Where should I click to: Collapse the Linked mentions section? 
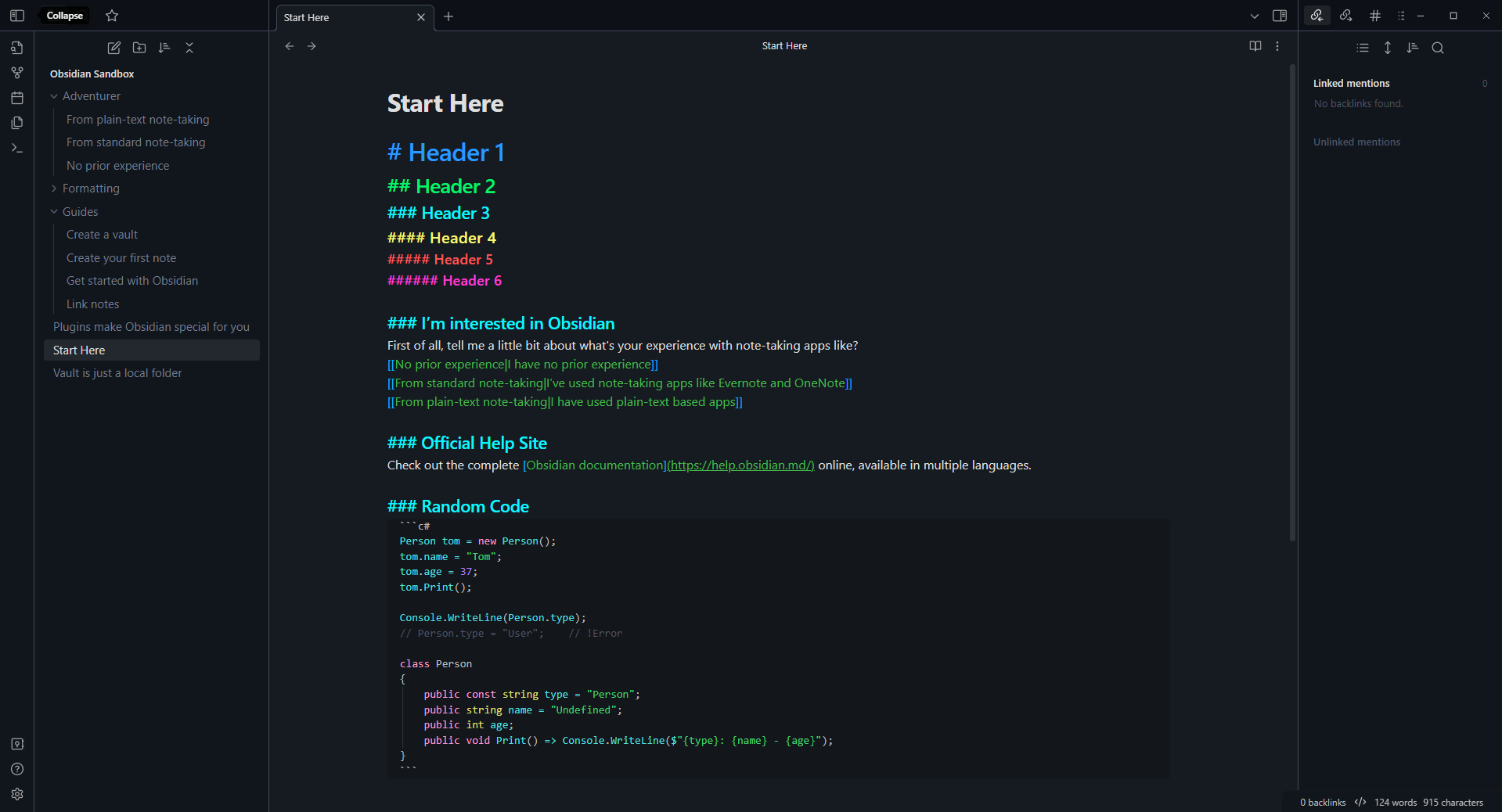1352,84
